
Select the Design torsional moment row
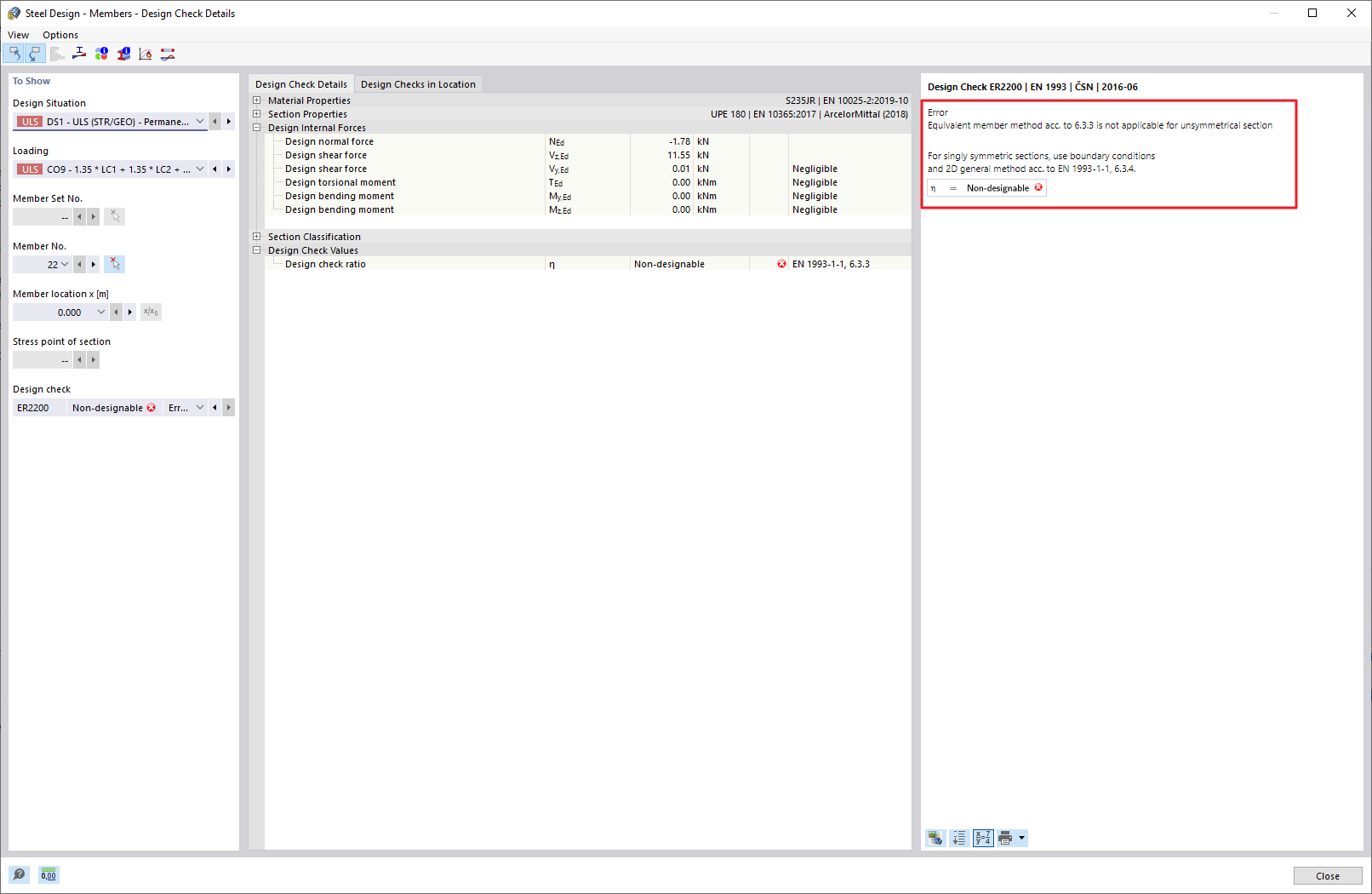click(x=588, y=182)
